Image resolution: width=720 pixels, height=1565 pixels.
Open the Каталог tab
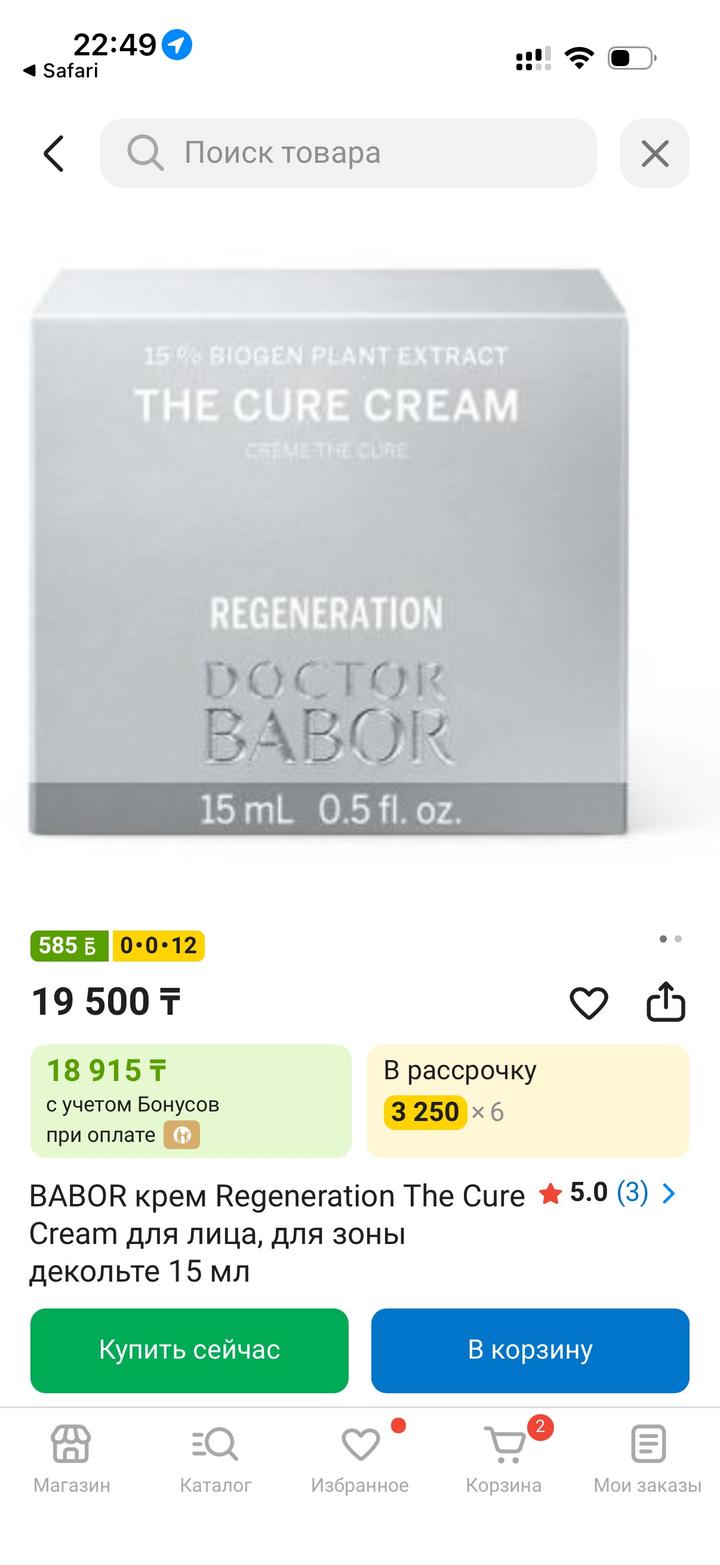216,1458
